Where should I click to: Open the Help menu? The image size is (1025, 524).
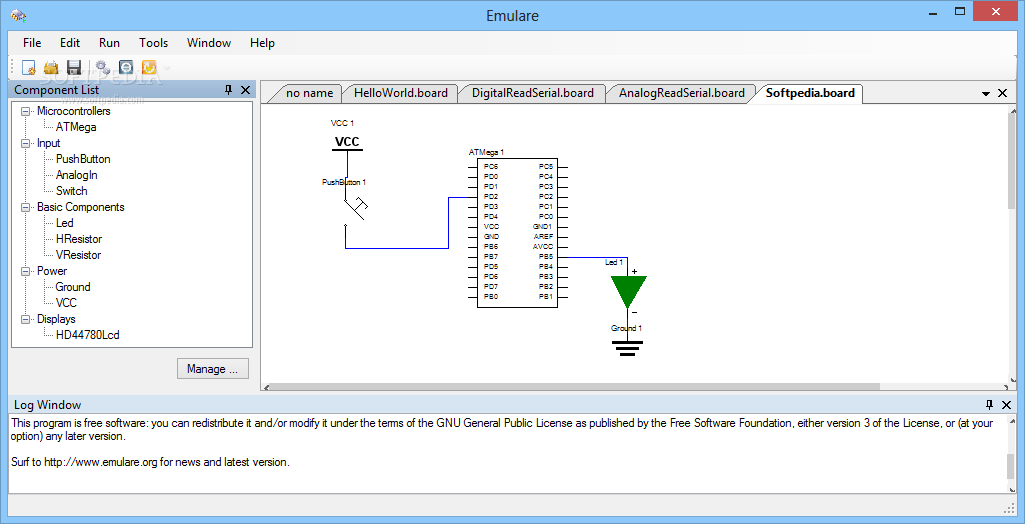click(x=262, y=42)
